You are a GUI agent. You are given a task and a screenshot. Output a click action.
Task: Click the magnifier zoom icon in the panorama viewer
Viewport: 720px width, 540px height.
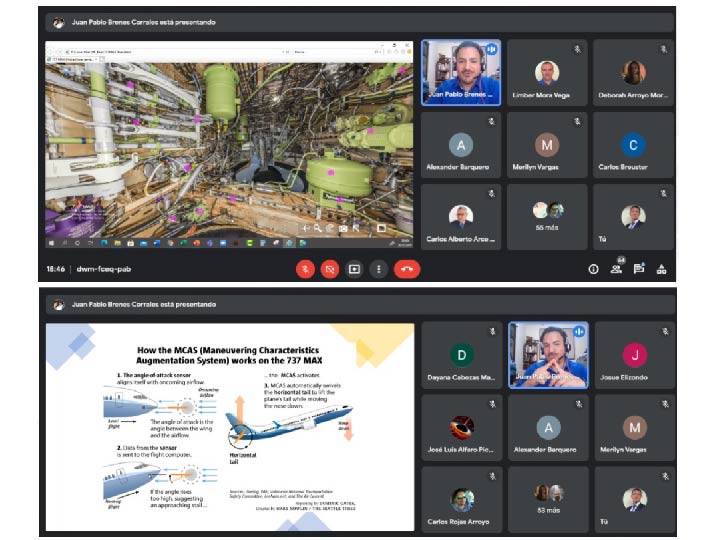coord(317,228)
